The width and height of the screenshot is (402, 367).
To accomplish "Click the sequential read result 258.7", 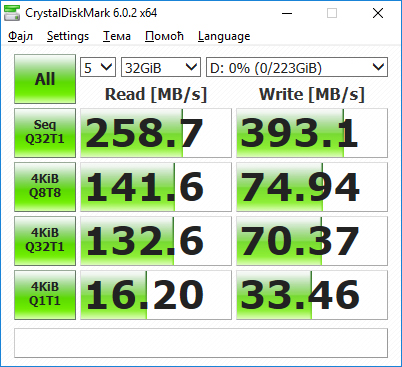I will coord(156,133).
